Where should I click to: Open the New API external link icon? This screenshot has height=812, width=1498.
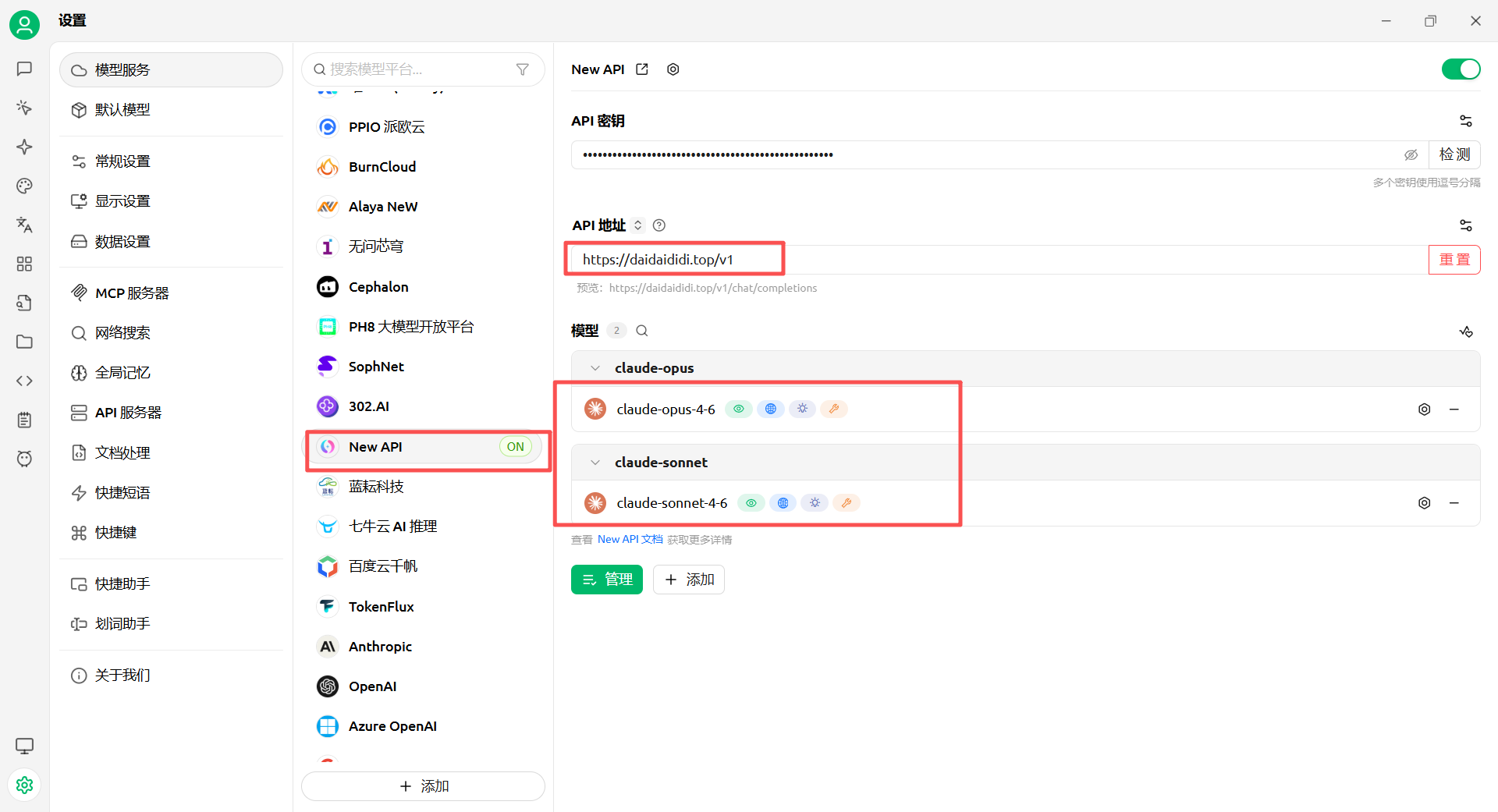642,69
